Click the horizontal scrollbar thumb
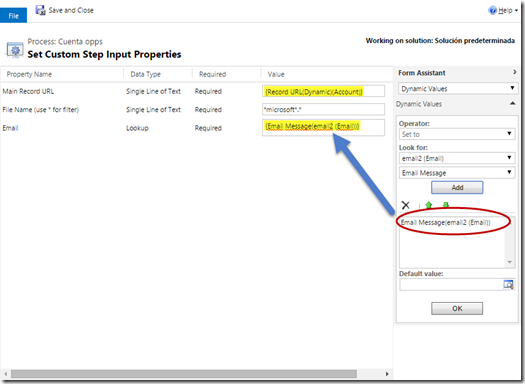This screenshot has width=525, height=384. click(x=184, y=374)
